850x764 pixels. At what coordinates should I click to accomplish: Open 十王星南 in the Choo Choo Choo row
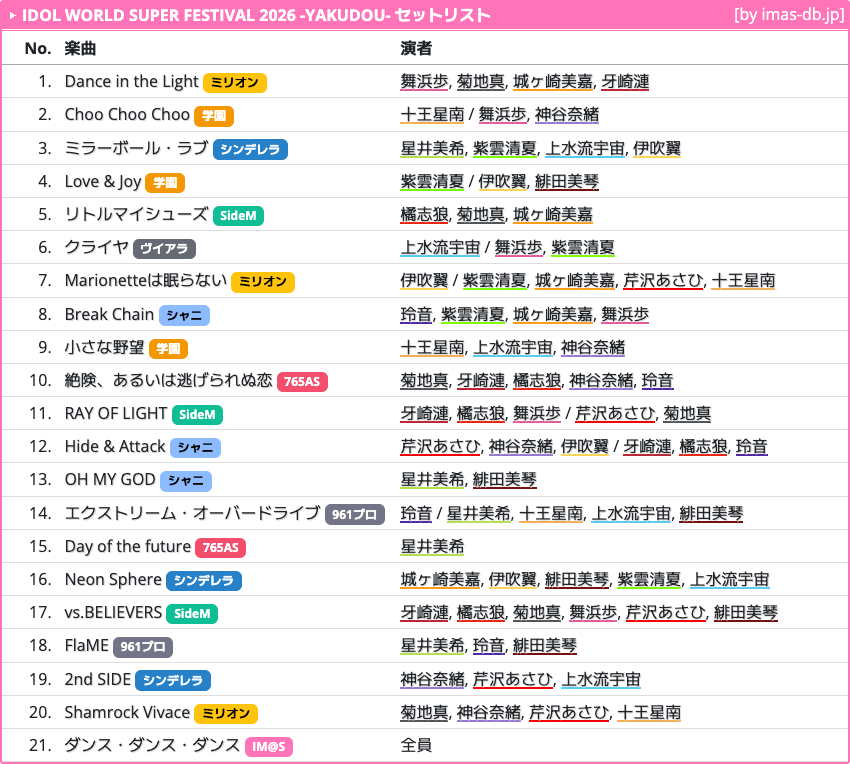point(433,114)
